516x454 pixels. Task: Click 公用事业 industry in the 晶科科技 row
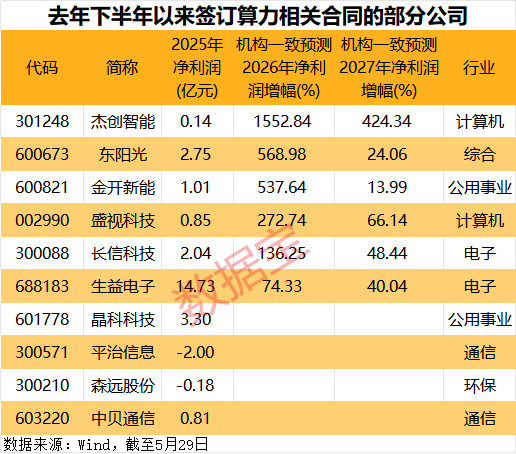point(479,319)
